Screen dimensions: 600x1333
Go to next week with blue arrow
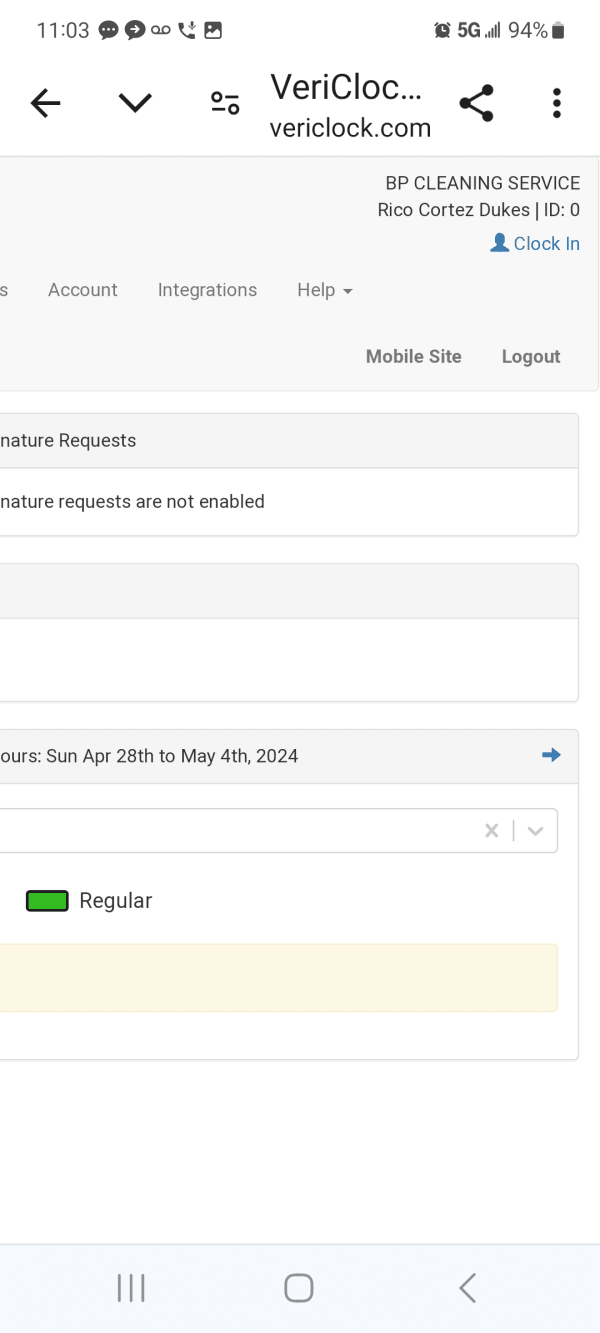(x=551, y=755)
